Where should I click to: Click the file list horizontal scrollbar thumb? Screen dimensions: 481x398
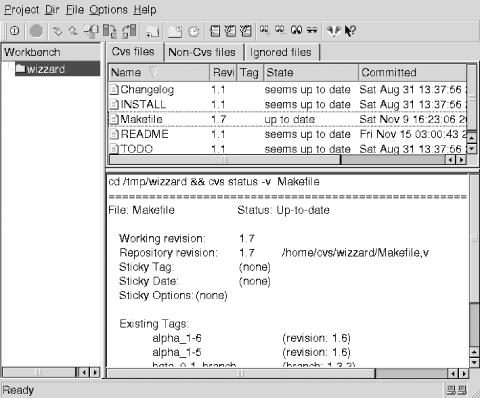[x=225, y=160]
